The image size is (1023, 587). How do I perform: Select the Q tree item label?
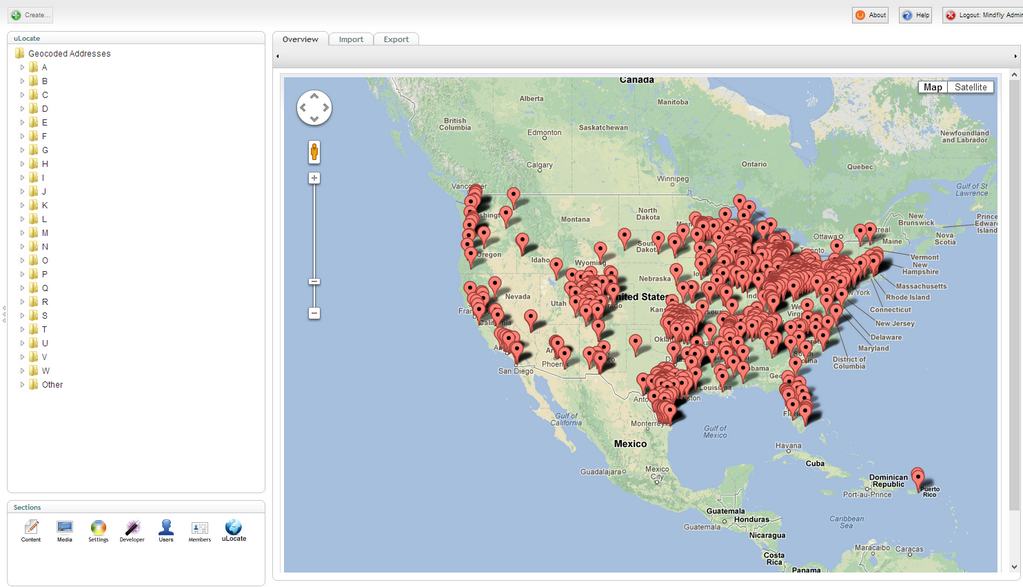45,288
